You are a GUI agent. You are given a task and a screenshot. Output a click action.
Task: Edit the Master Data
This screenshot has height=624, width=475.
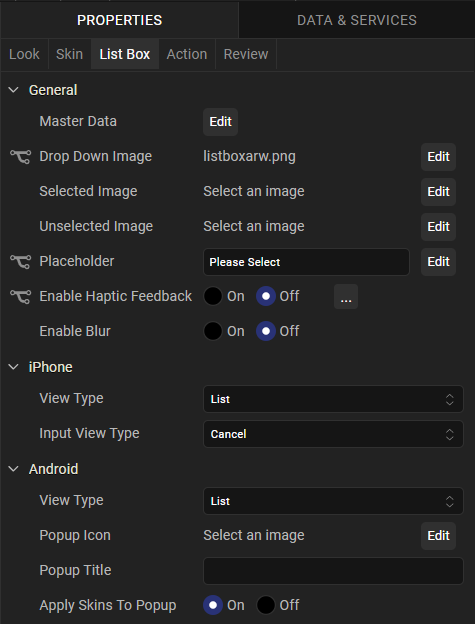(x=220, y=122)
